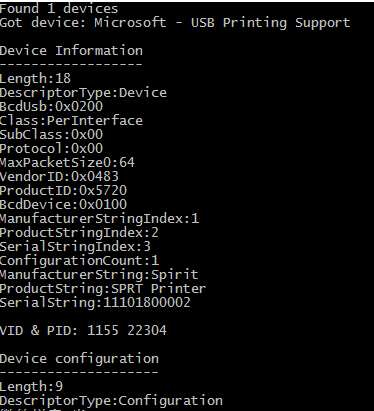Click the 'DescriptorType:Device' line
This screenshot has height=411, width=374.
(83, 93)
